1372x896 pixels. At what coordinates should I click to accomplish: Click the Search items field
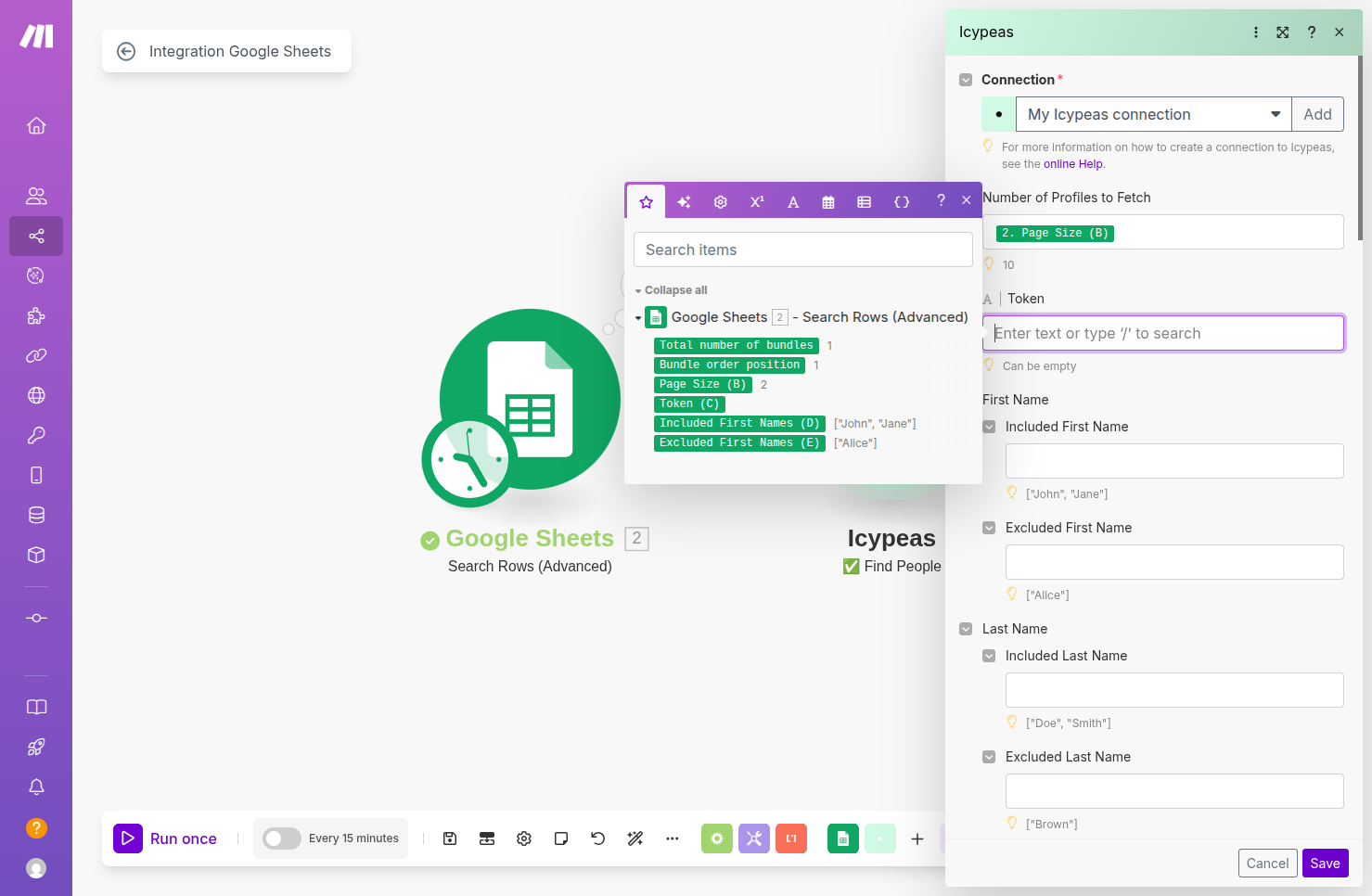[803, 250]
